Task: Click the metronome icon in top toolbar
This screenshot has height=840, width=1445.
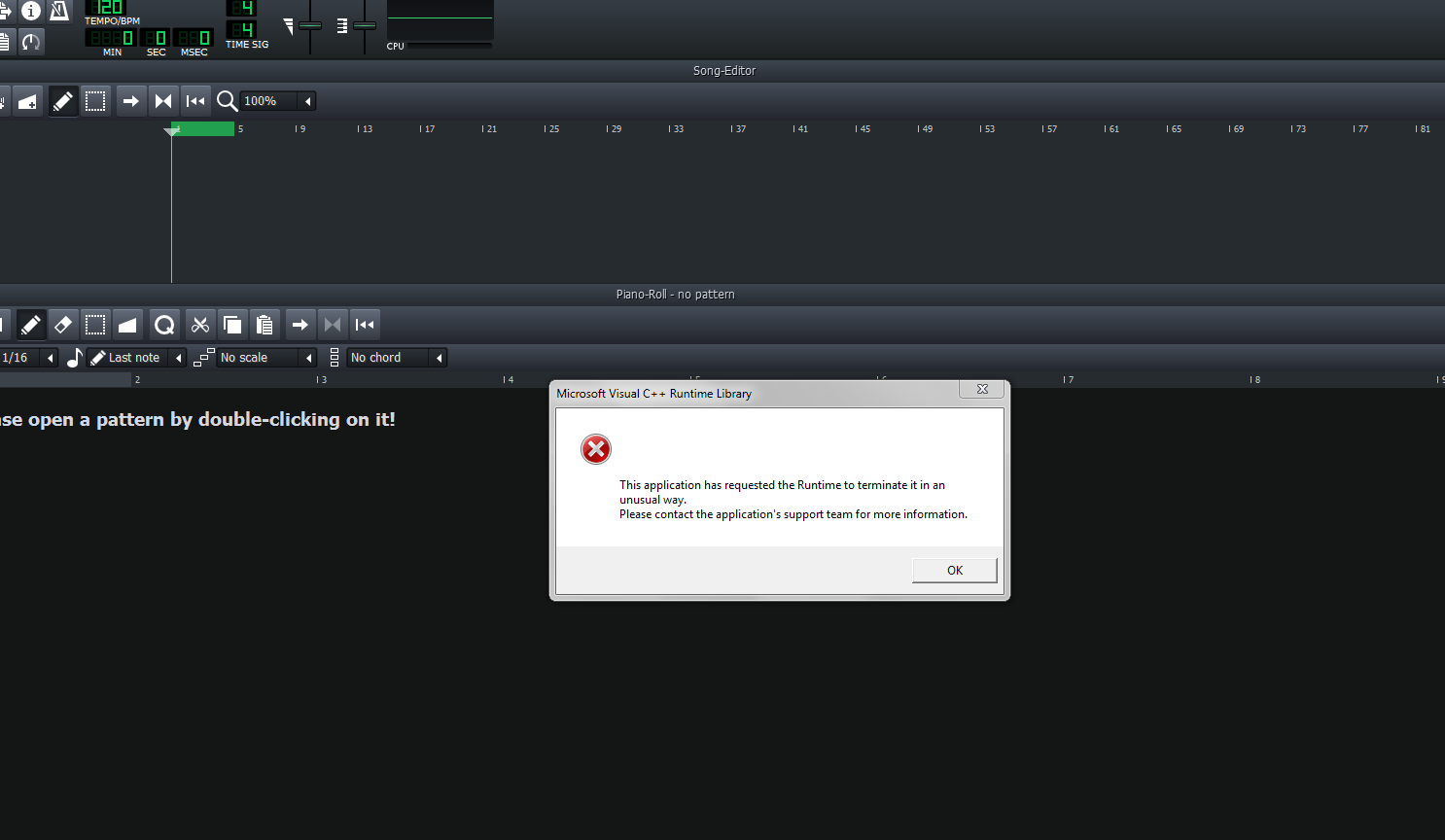Action: click(59, 11)
